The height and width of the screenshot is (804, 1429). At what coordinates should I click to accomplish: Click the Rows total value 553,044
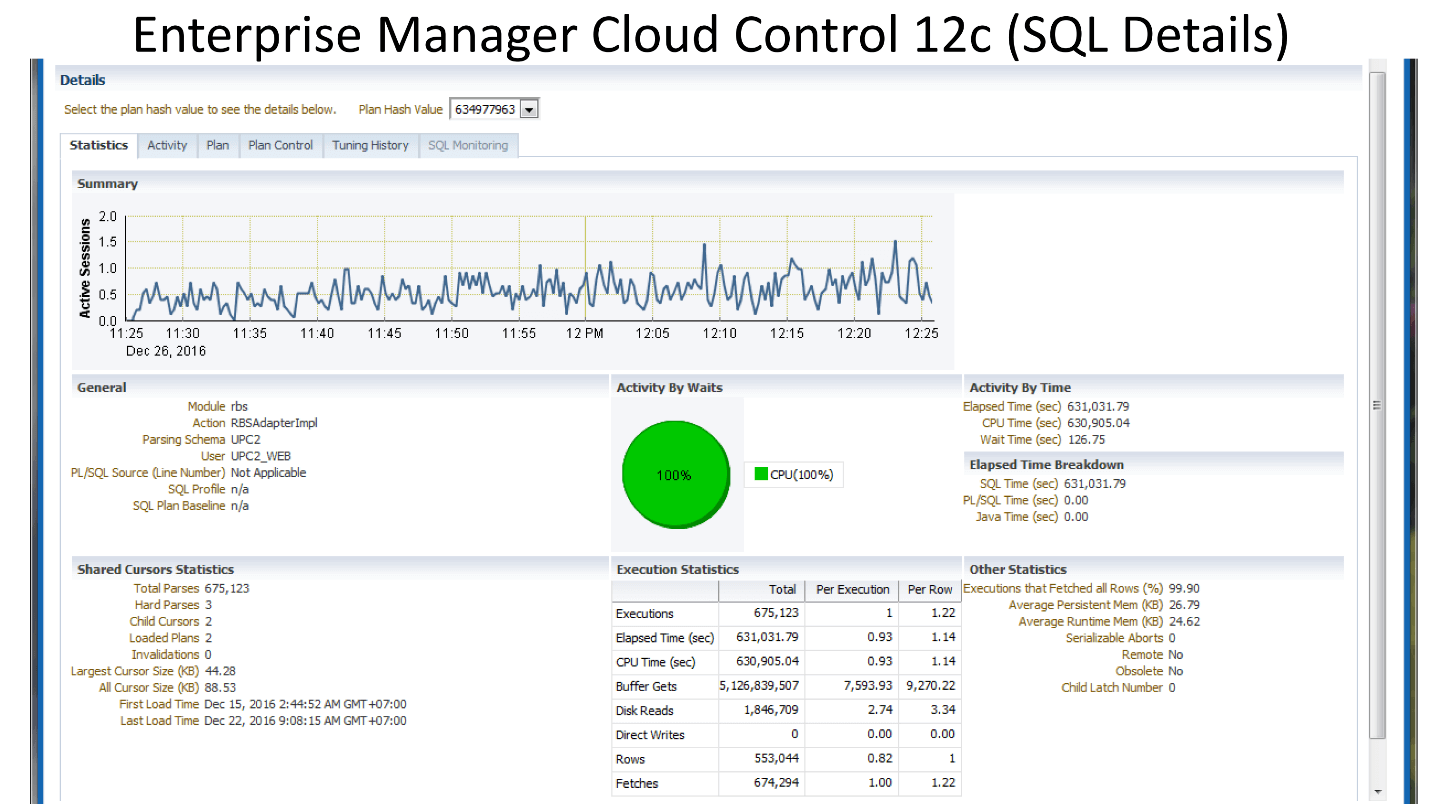(778, 759)
